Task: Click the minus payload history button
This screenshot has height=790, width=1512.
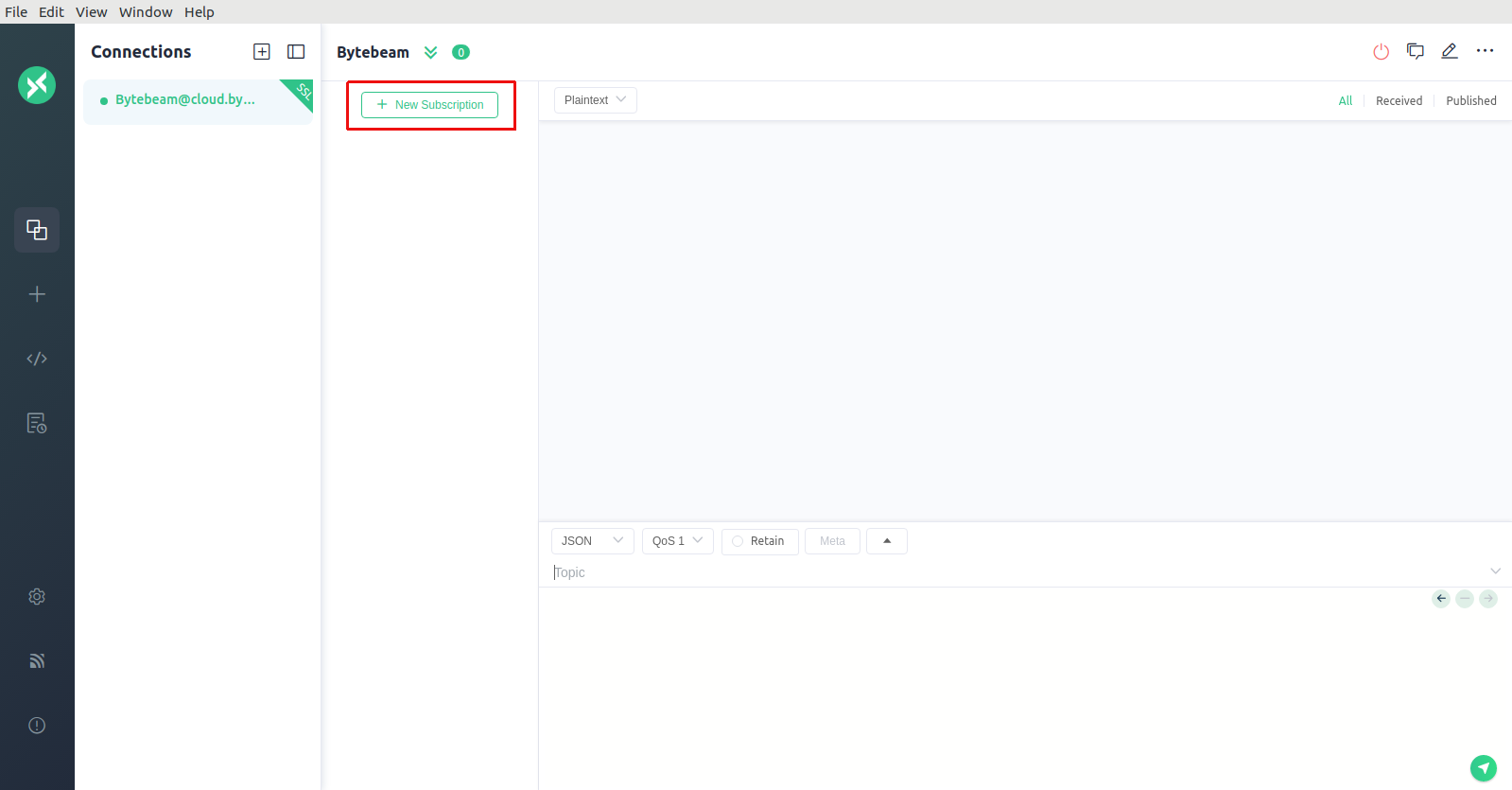Action: (x=1465, y=599)
